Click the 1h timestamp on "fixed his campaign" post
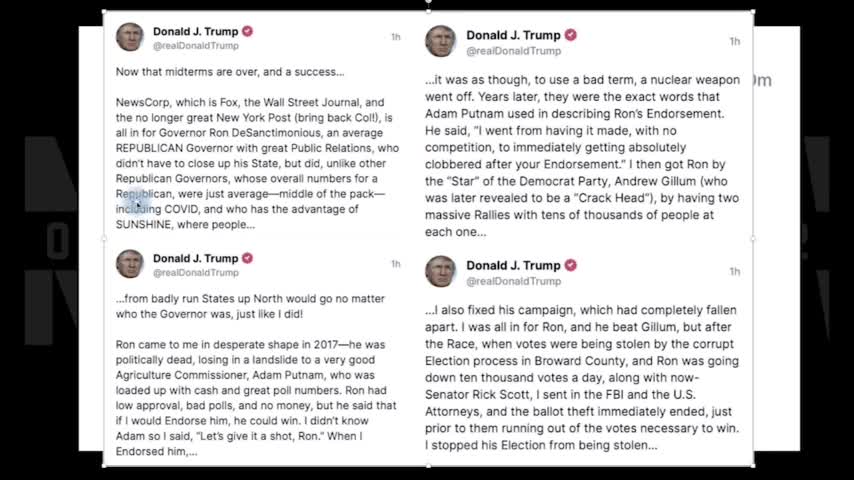Image resolution: width=854 pixels, height=480 pixels. [x=735, y=271]
